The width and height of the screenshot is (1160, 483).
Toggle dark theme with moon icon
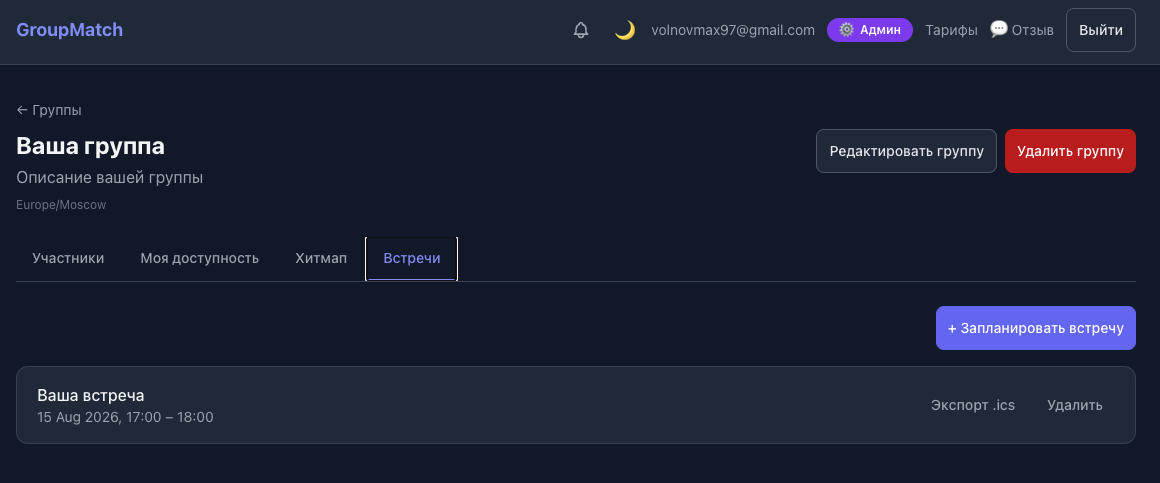click(x=624, y=30)
